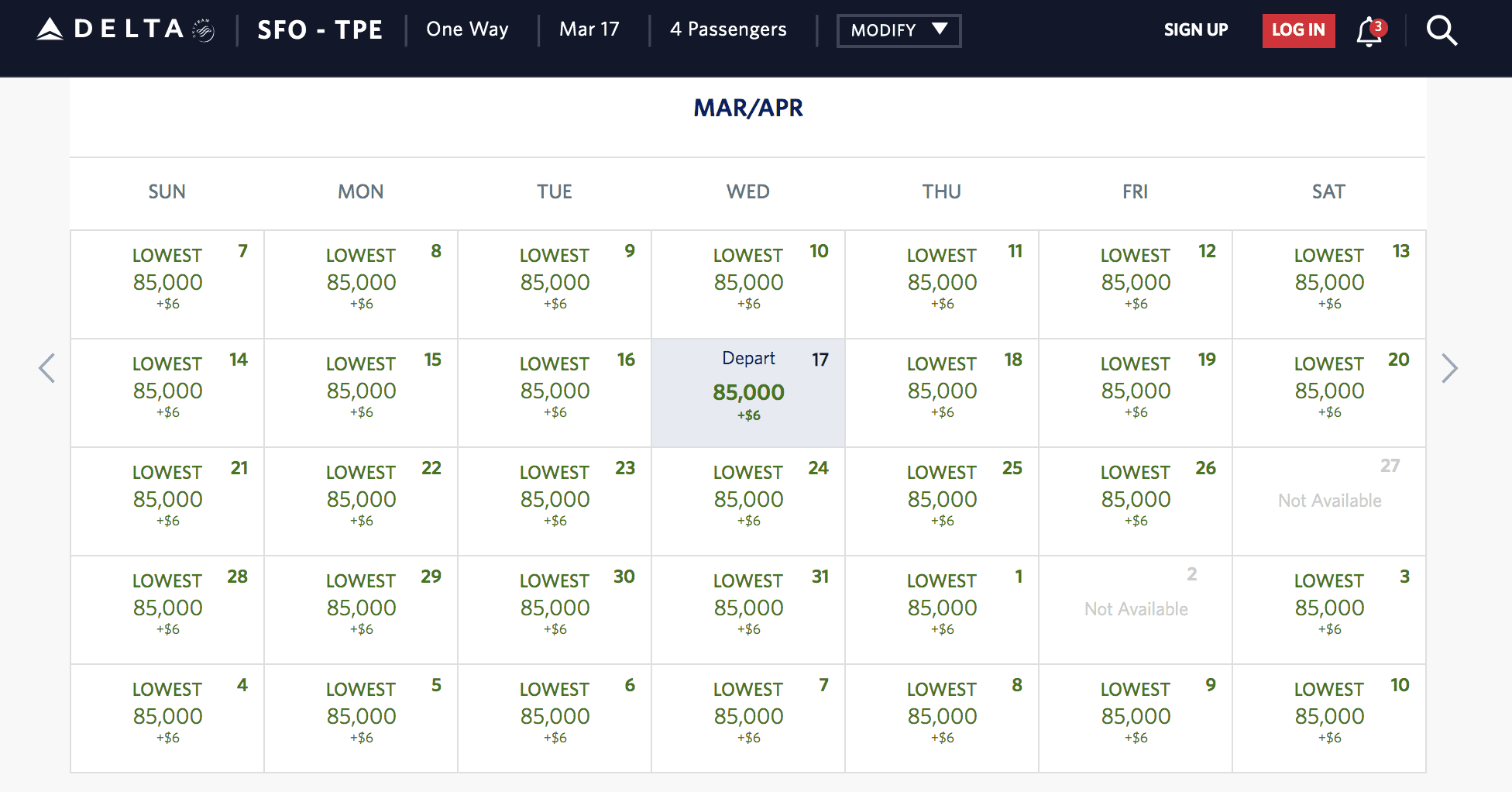Advance calendar with right arrow
1512x792 pixels.
click(1449, 368)
